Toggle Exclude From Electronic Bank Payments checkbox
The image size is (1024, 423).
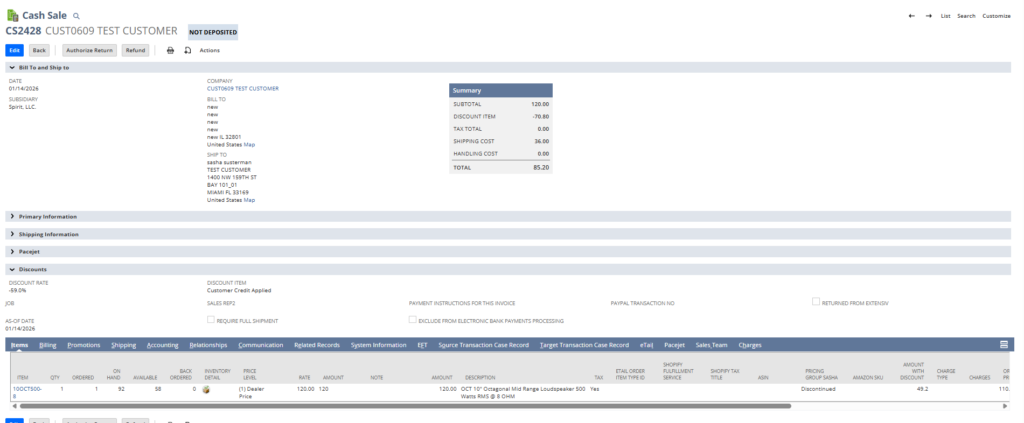[x=412, y=320]
